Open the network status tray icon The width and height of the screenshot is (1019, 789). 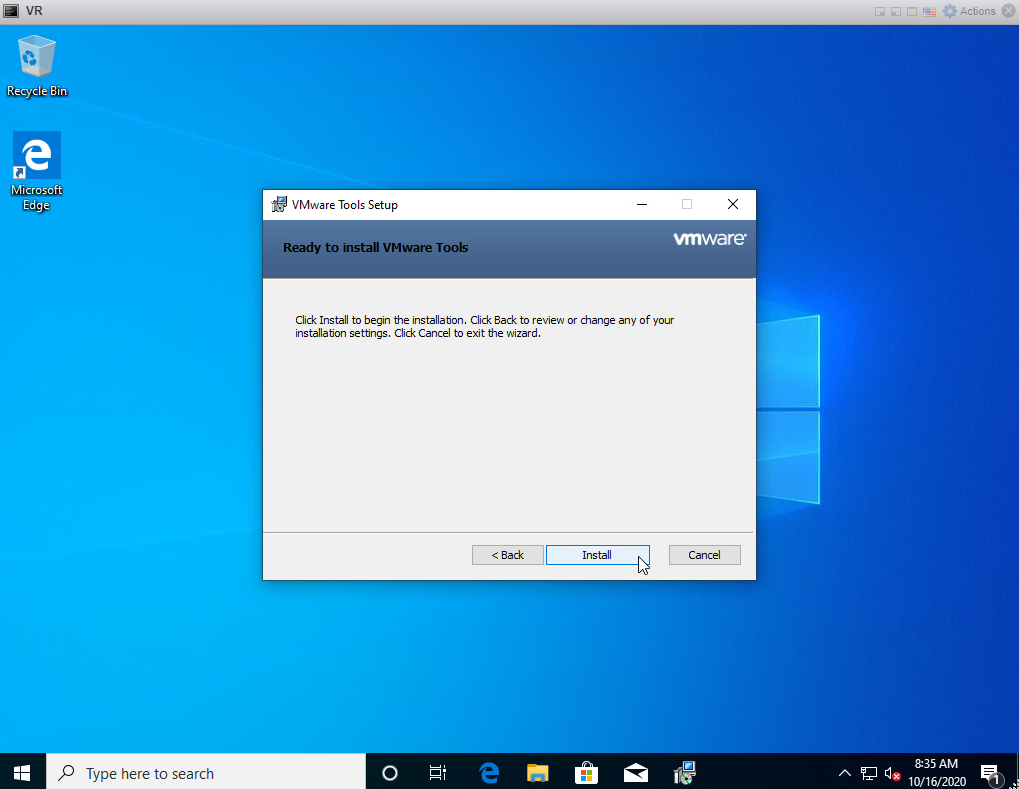tap(869, 773)
